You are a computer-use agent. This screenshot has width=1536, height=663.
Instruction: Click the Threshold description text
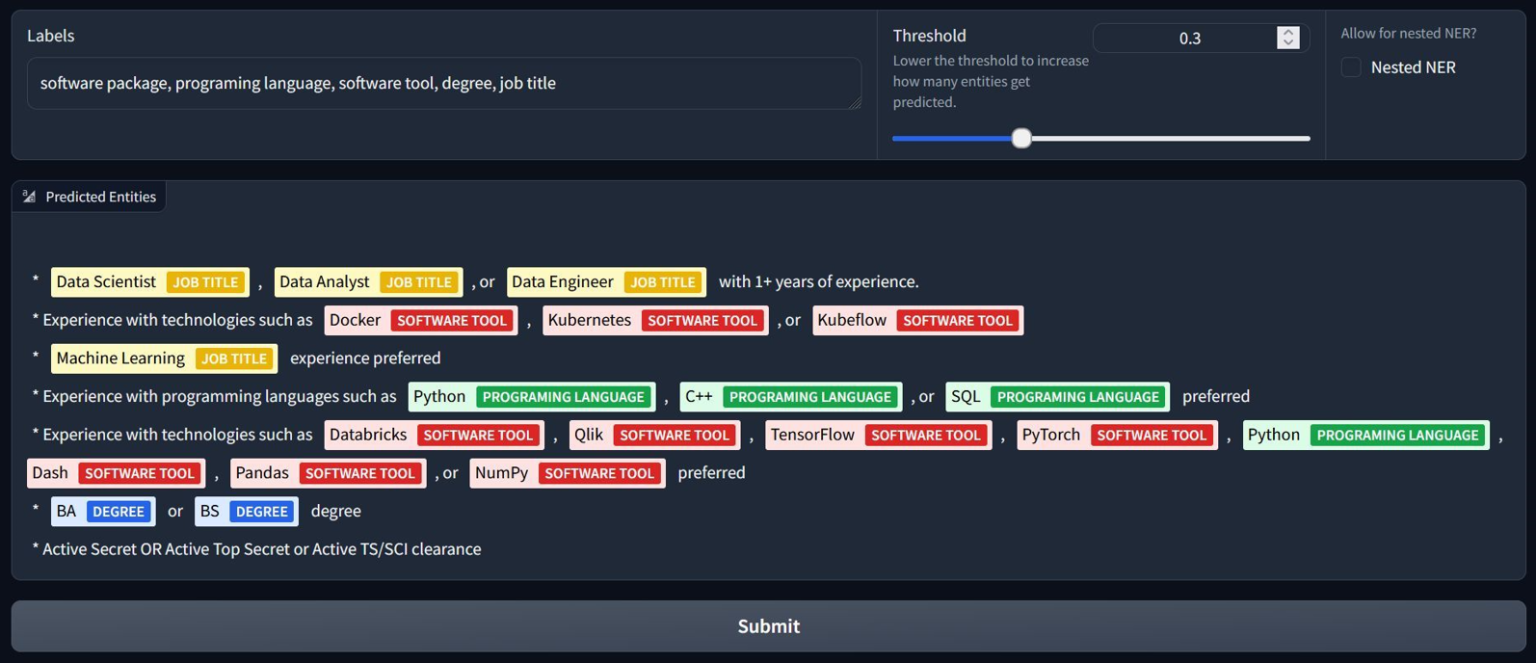(x=991, y=81)
